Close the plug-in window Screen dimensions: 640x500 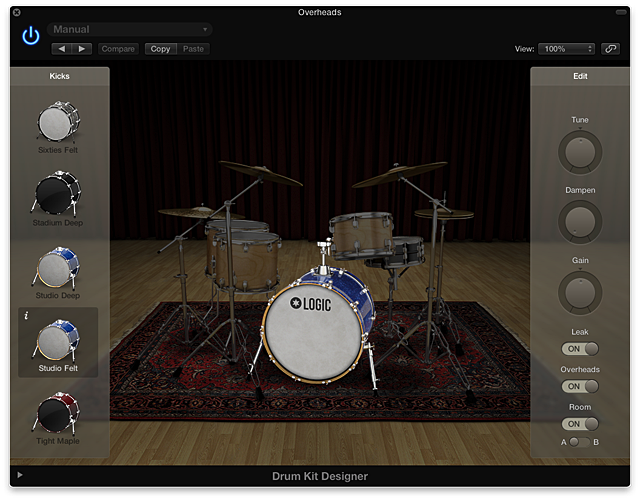(x=17, y=12)
